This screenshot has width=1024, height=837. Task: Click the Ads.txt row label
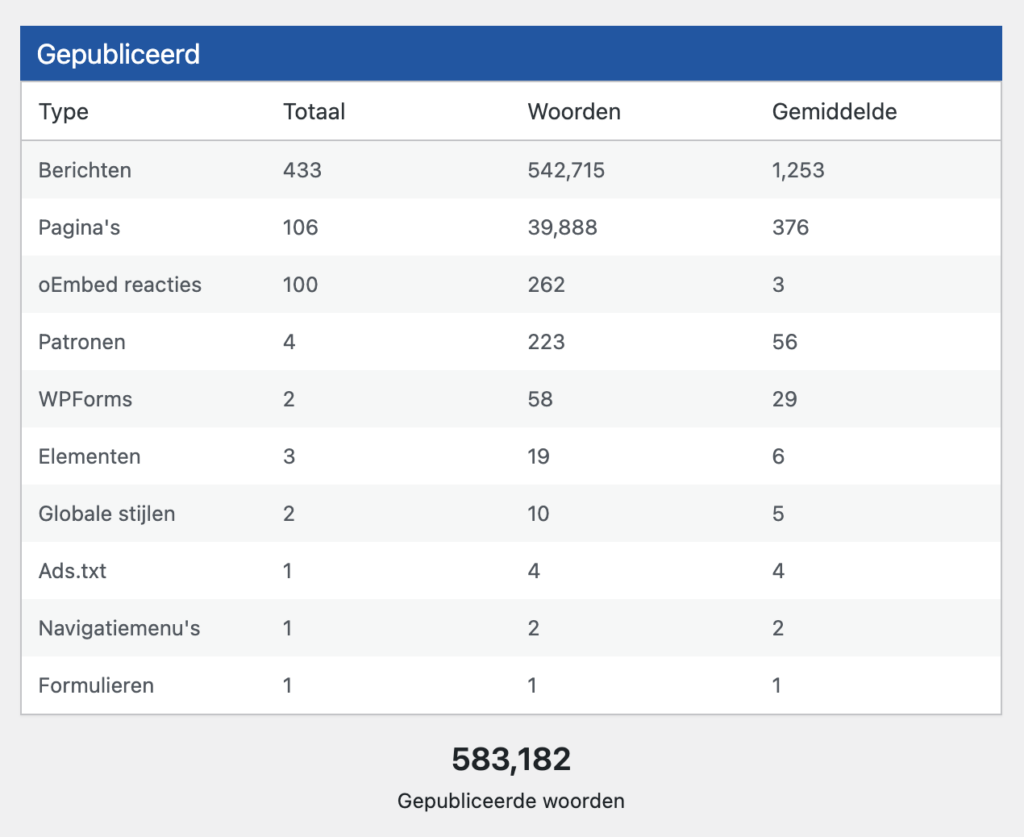[x=72, y=571]
